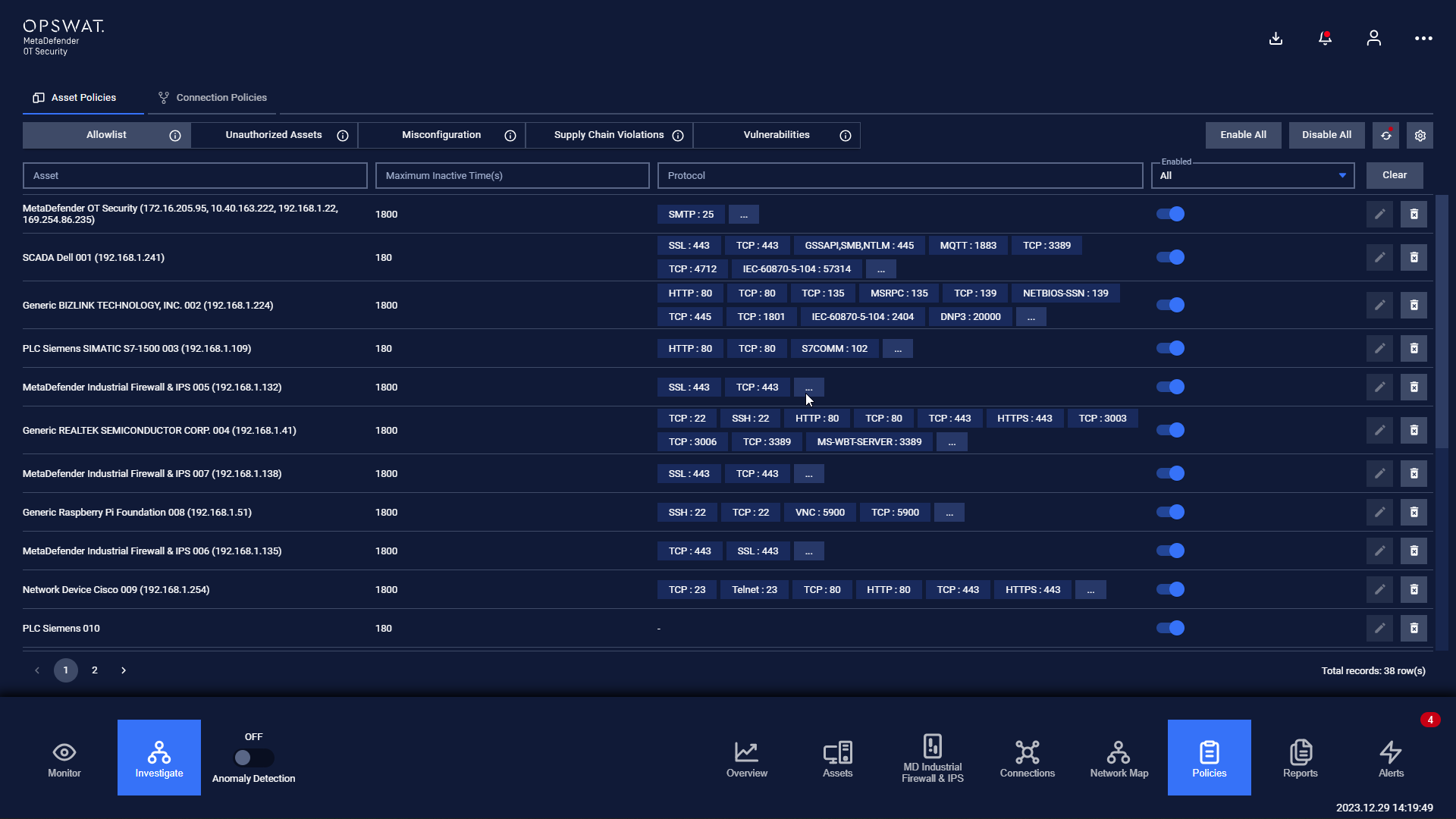The width and height of the screenshot is (1456, 819).
Task: Click the refresh policies icon
Action: (x=1385, y=135)
